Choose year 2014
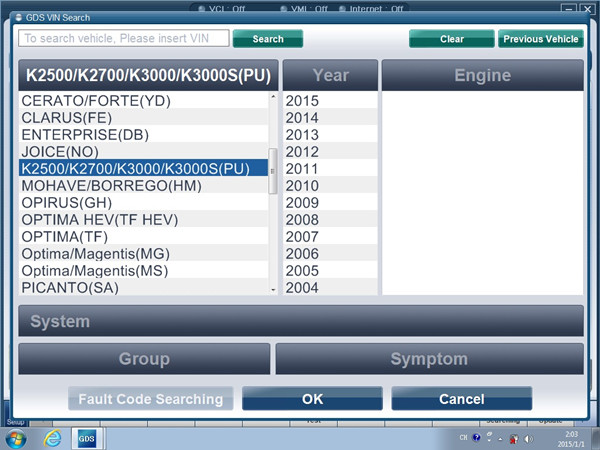 (330, 117)
